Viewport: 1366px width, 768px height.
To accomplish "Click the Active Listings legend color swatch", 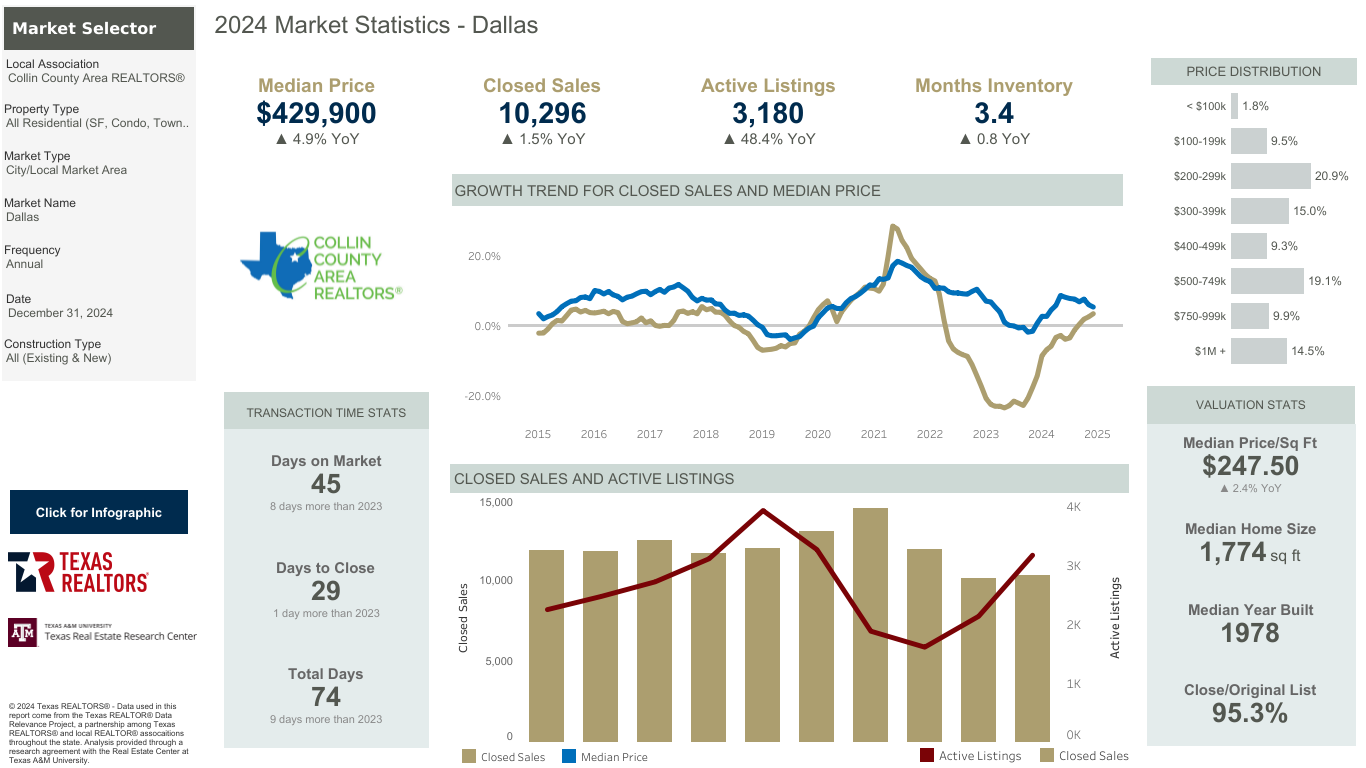I will [x=926, y=756].
